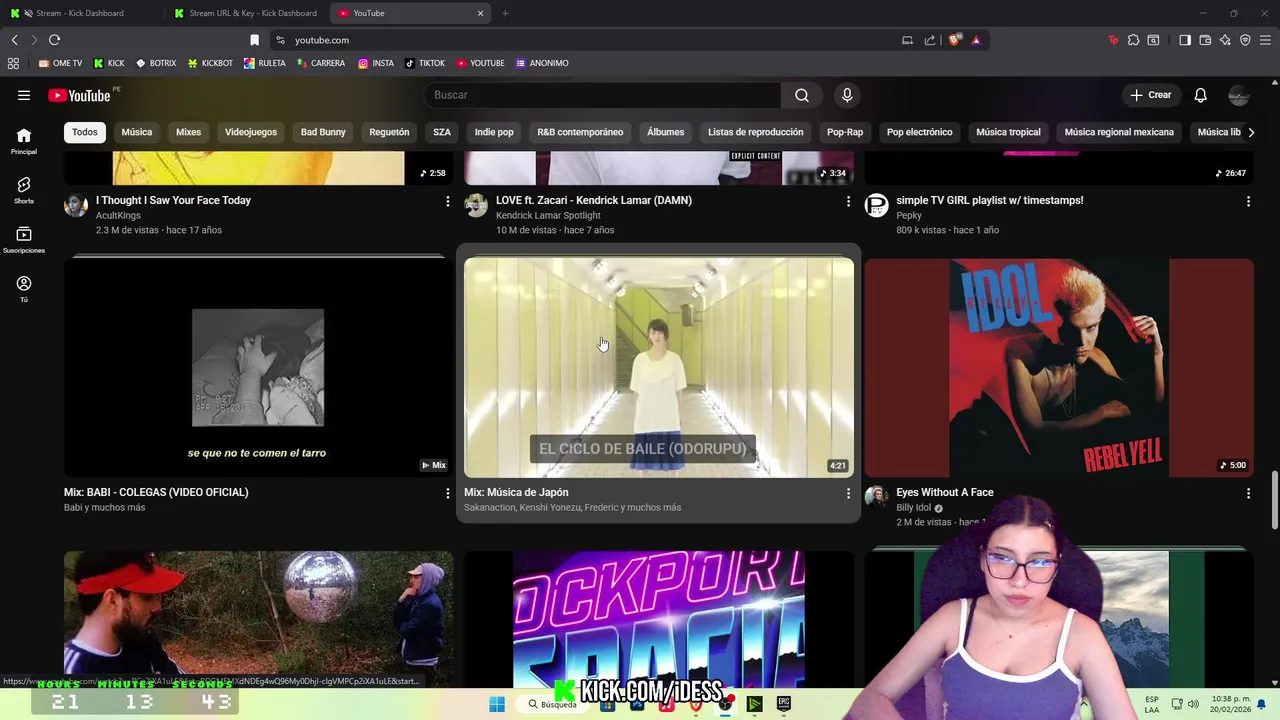Go to Principal in the sidebar

tap(24, 141)
